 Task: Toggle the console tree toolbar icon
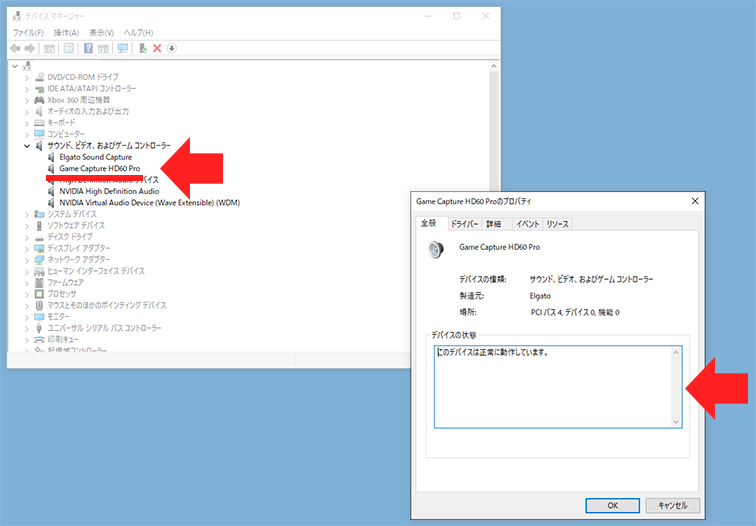point(49,48)
